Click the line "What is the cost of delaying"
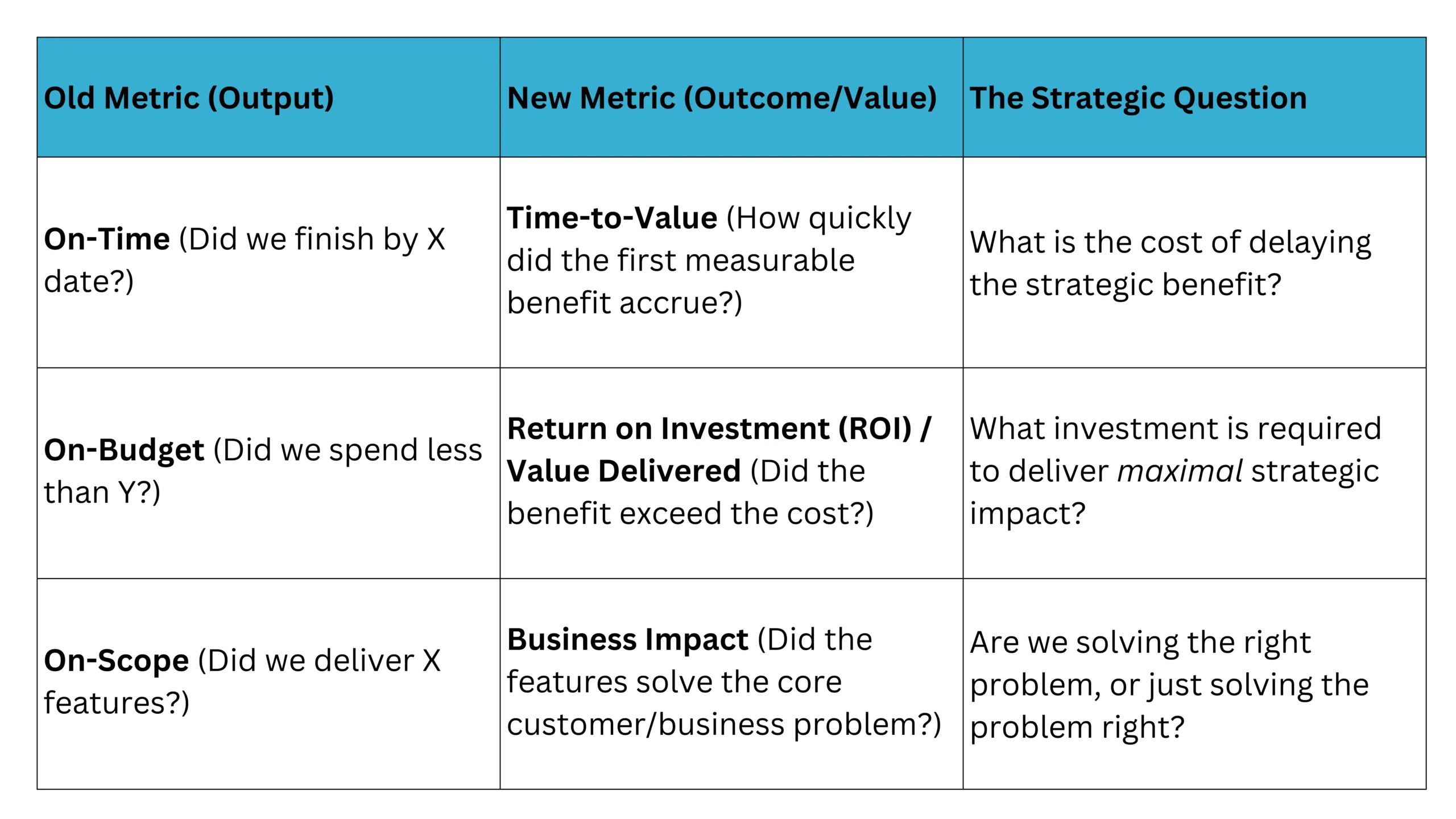Viewport: 1456px width, 819px height. [1170, 242]
